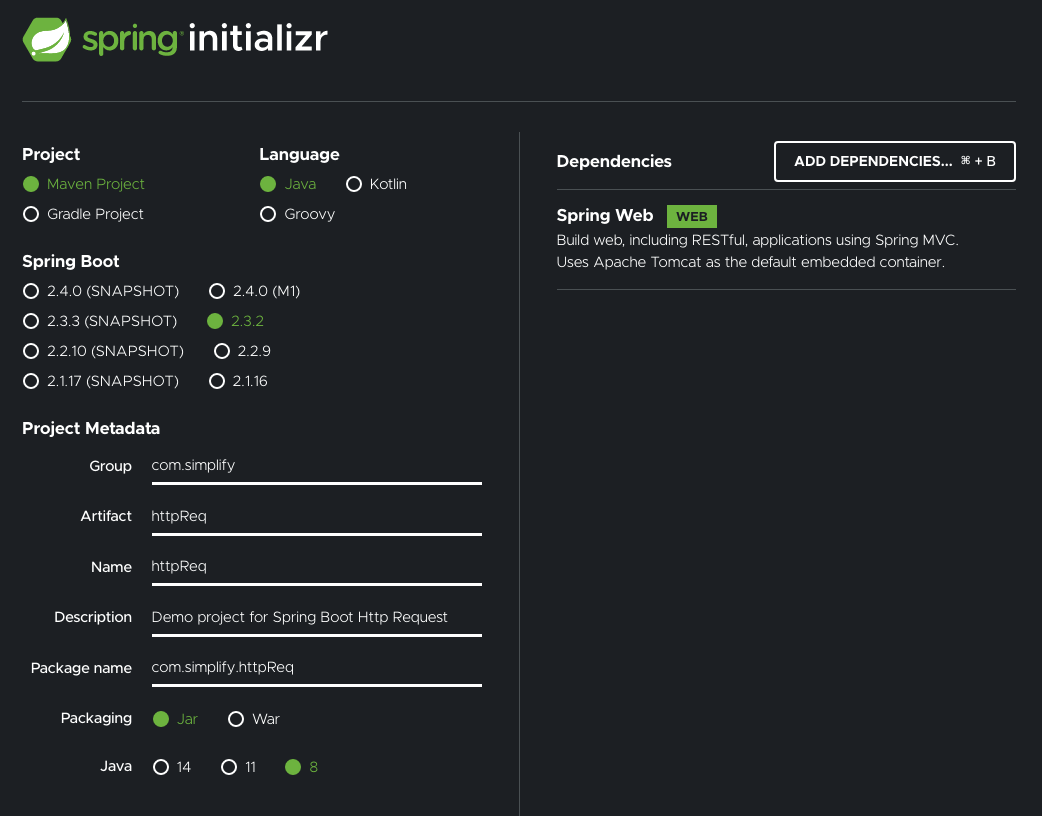Viewport: 1042px width, 816px height.
Task: Click the green WEB tag badge
Action: [x=691, y=216]
